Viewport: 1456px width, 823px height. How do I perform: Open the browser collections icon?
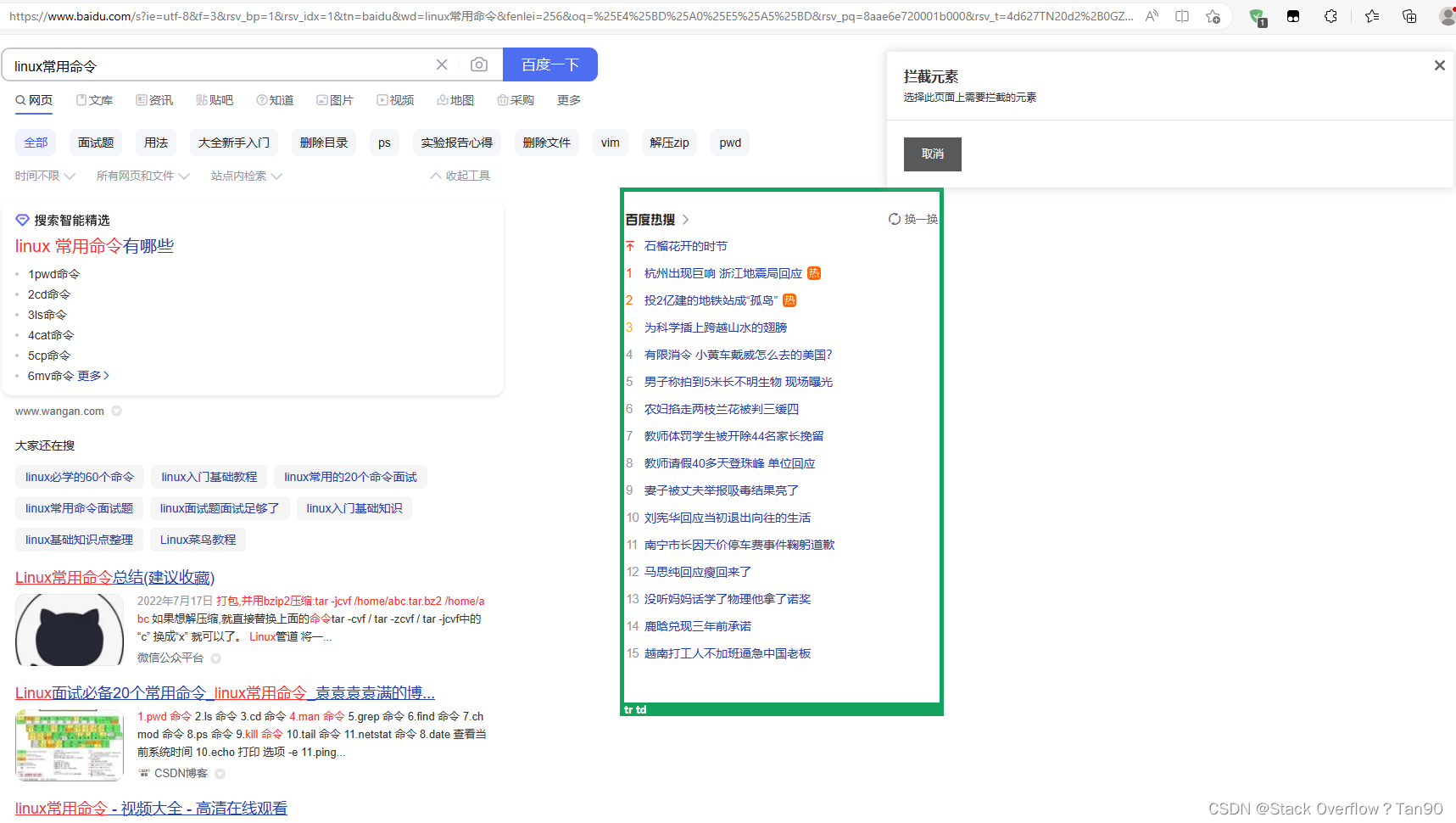(x=1409, y=16)
